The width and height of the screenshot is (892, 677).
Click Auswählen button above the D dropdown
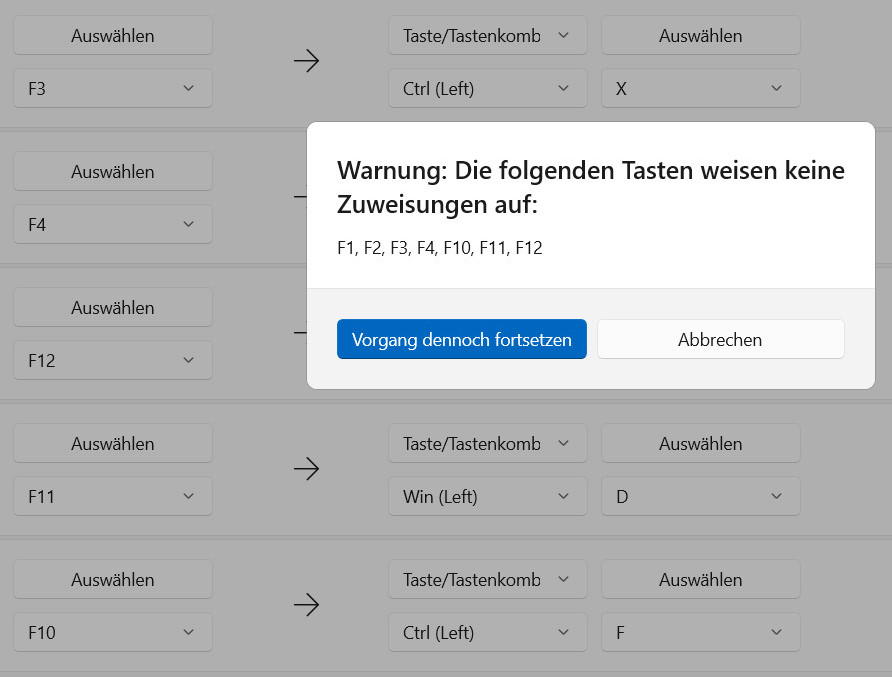point(700,443)
